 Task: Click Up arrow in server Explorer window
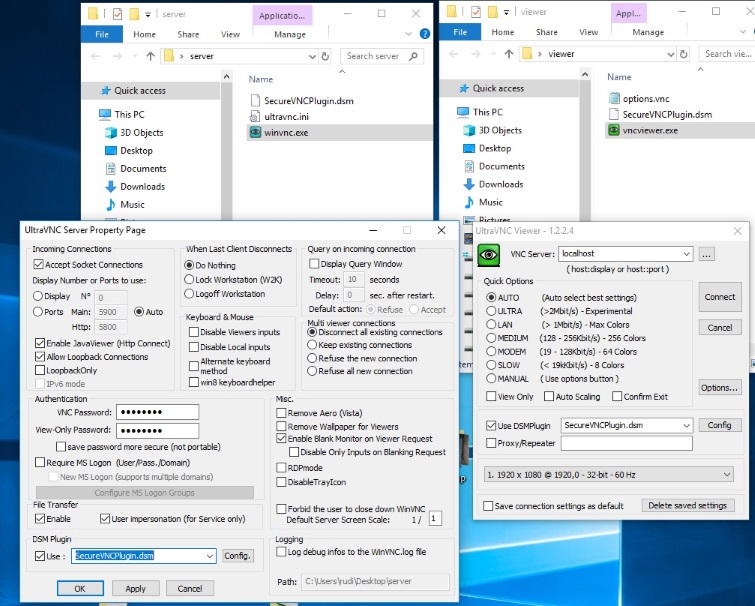[x=150, y=56]
